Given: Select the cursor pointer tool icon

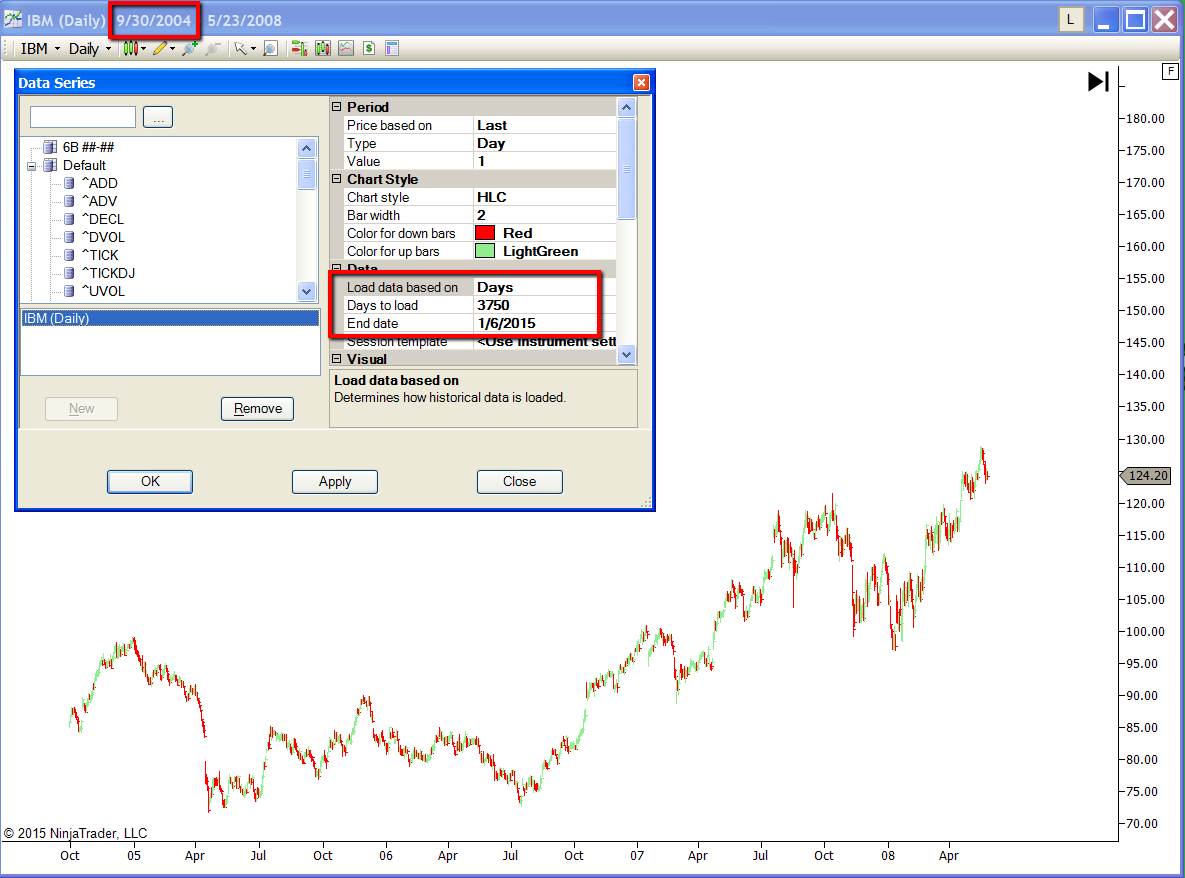Looking at the screenshot, I should pyautogui.click(x=240, y=48).
